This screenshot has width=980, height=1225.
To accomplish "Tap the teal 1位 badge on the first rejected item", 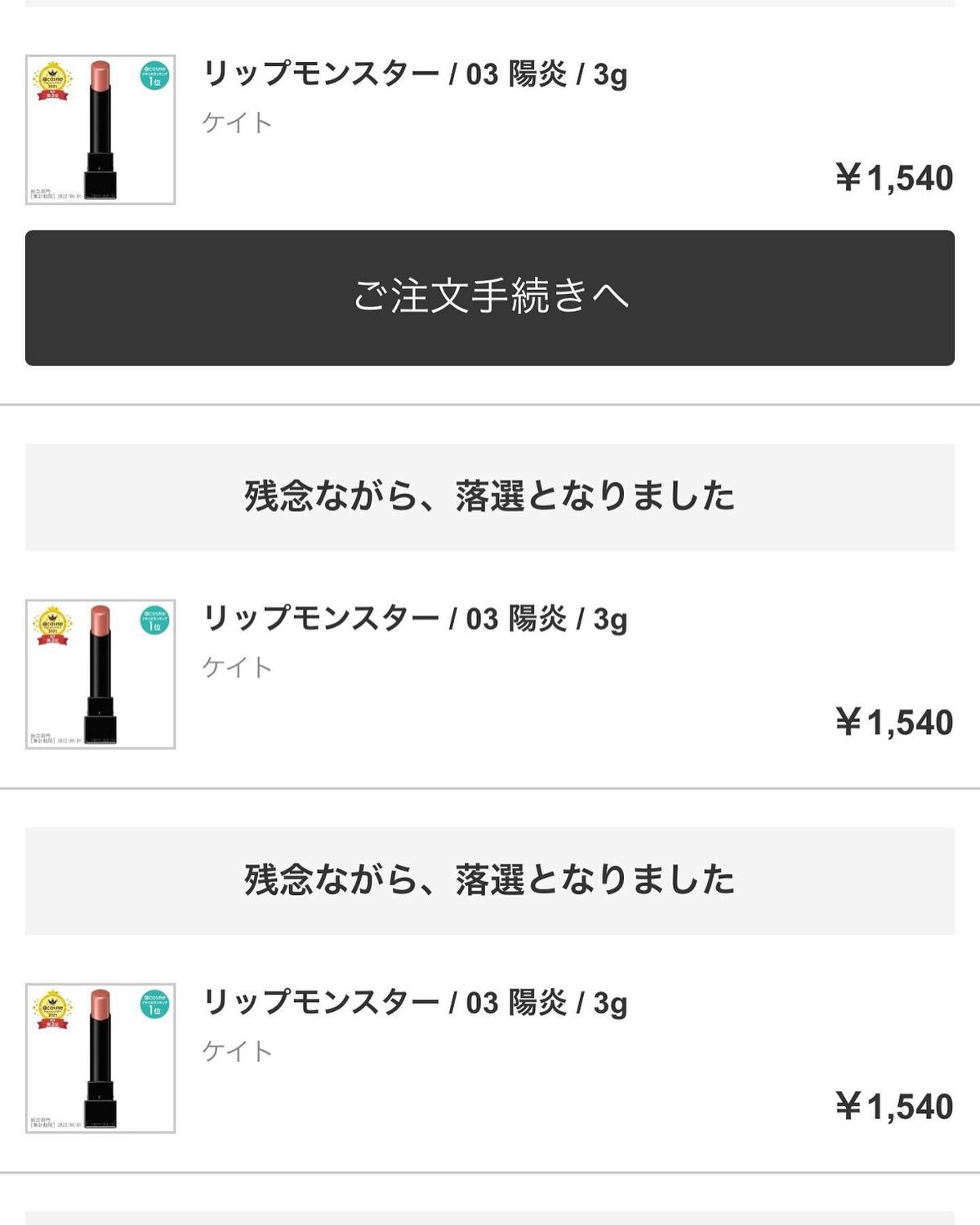I will [x=154, y=621].
